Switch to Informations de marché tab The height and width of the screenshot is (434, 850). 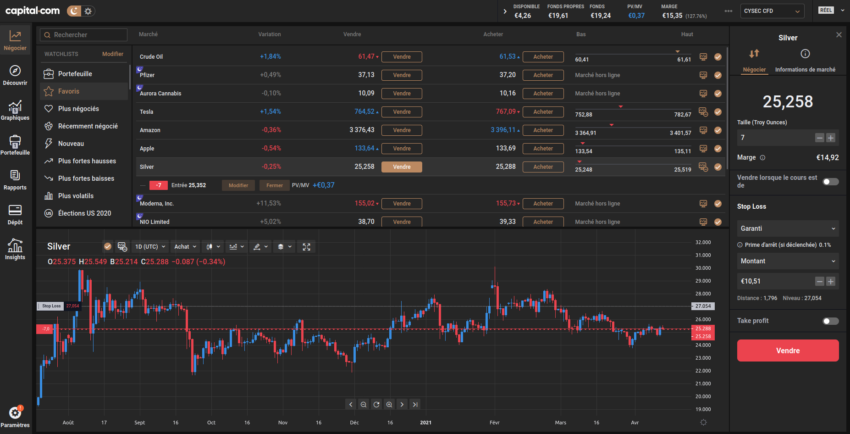click(x=806, y=69)
